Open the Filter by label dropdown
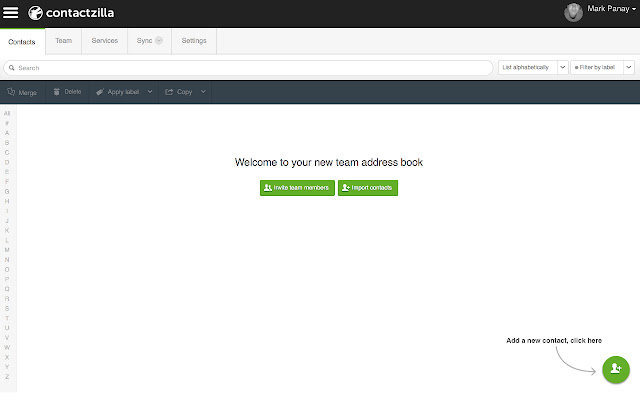This screenshot has height=400, width=640. [602, 67]
